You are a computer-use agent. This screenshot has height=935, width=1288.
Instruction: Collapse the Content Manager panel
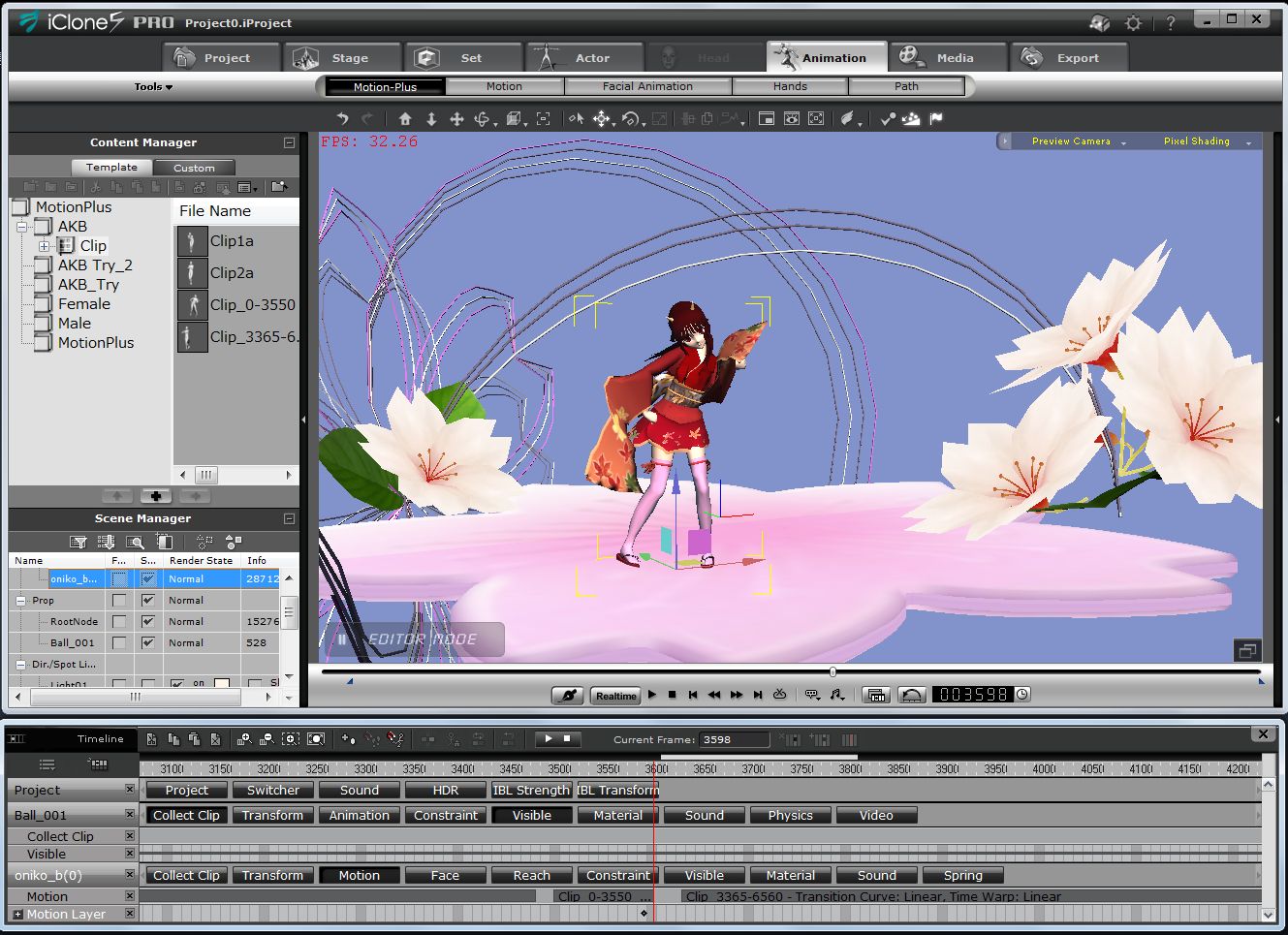pos(289,142)
